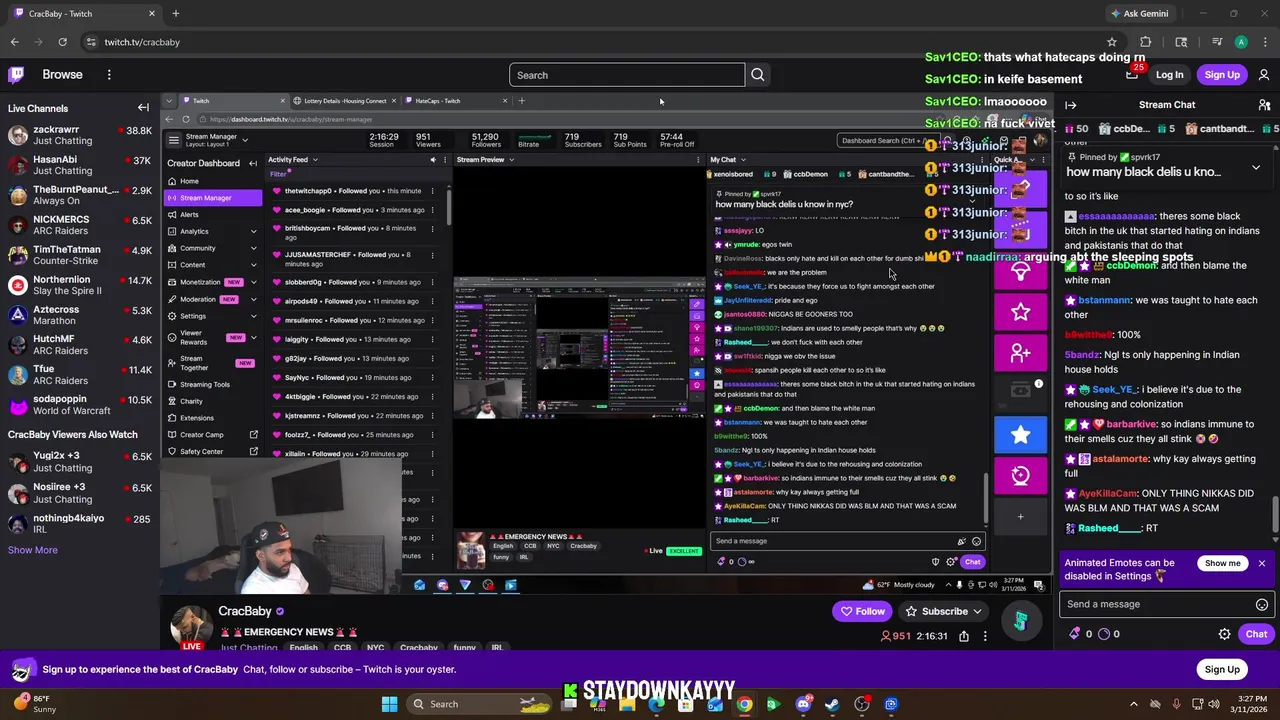The height and width of the screenshot is (720, 1280).
Task: Collapse the Stream Chat panel
Action: [1070, 105]
